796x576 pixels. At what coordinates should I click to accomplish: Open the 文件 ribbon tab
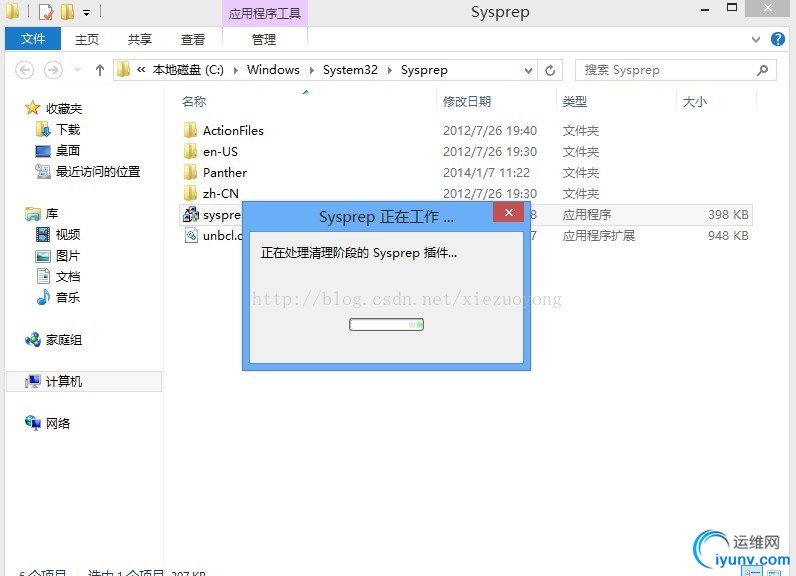[x=32, y=39]
